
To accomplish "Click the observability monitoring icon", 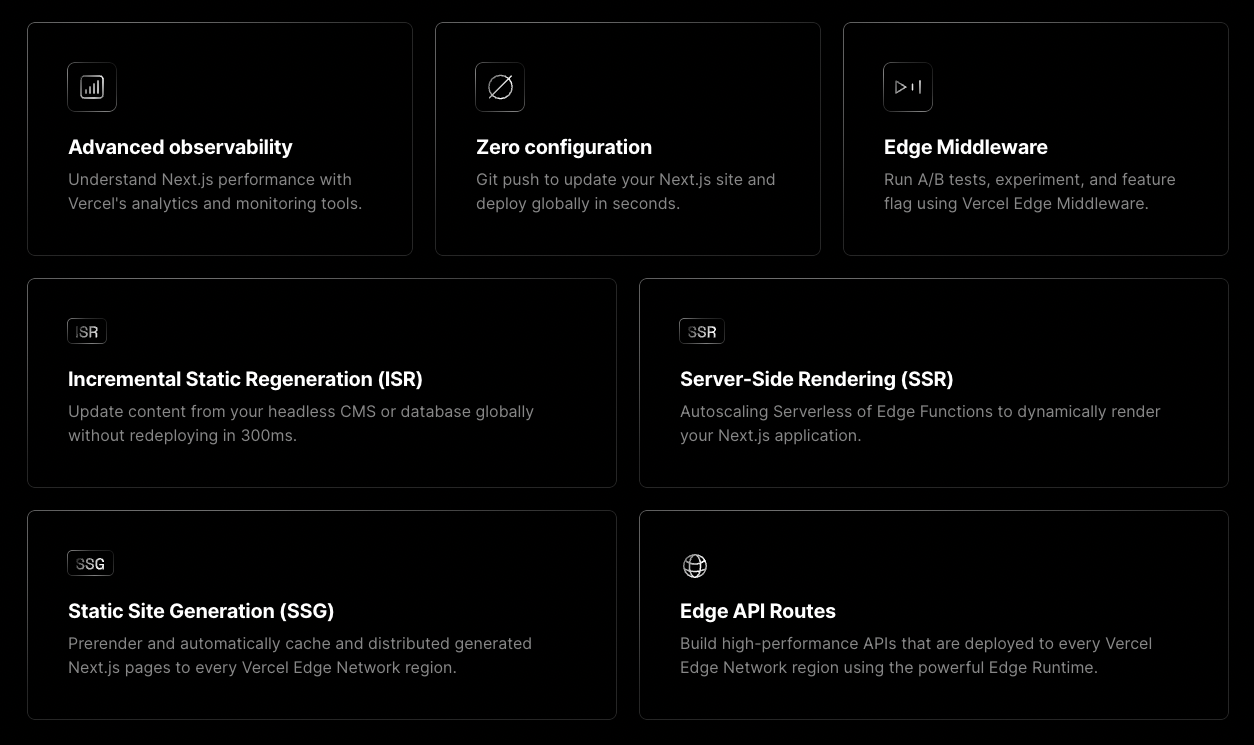I will pyautogui.click(x=91, y=87).
